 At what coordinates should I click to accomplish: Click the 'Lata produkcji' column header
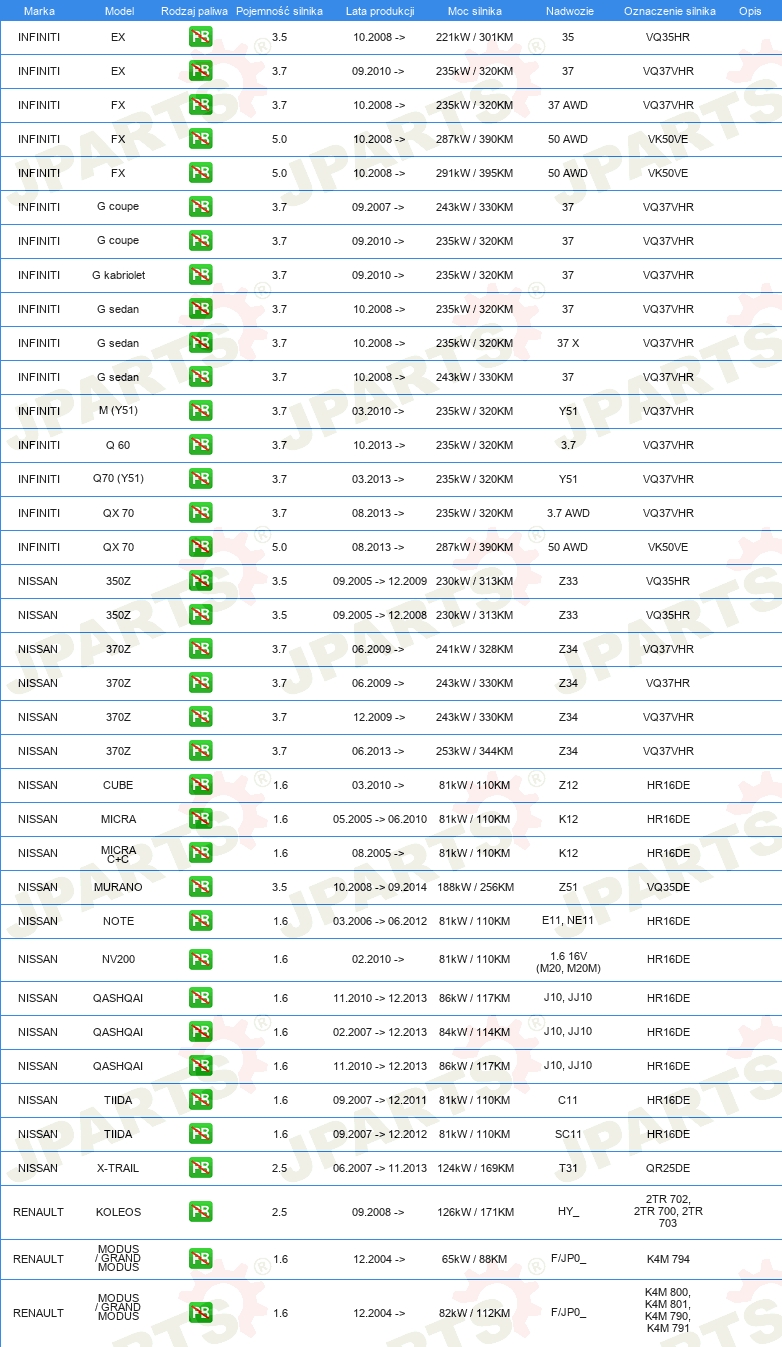coord(379,11)
